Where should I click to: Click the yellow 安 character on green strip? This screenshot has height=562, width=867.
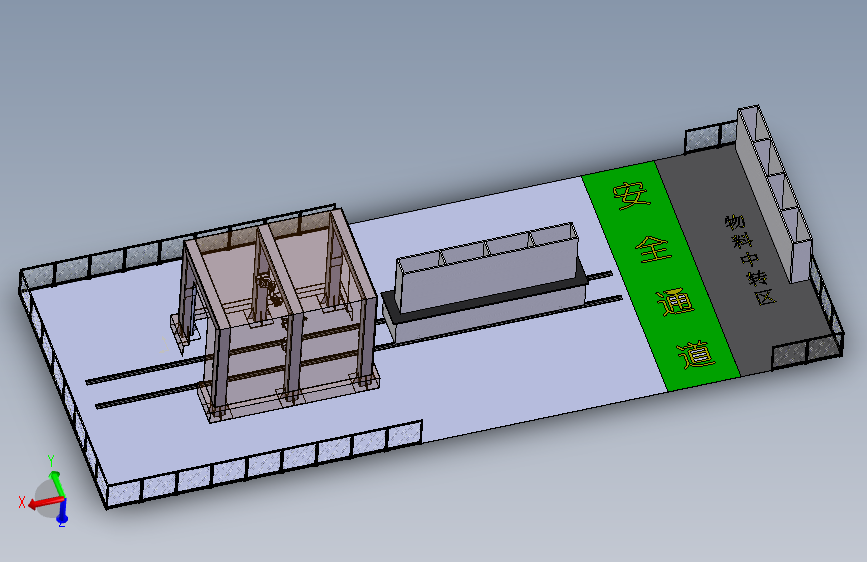(631, 195)
